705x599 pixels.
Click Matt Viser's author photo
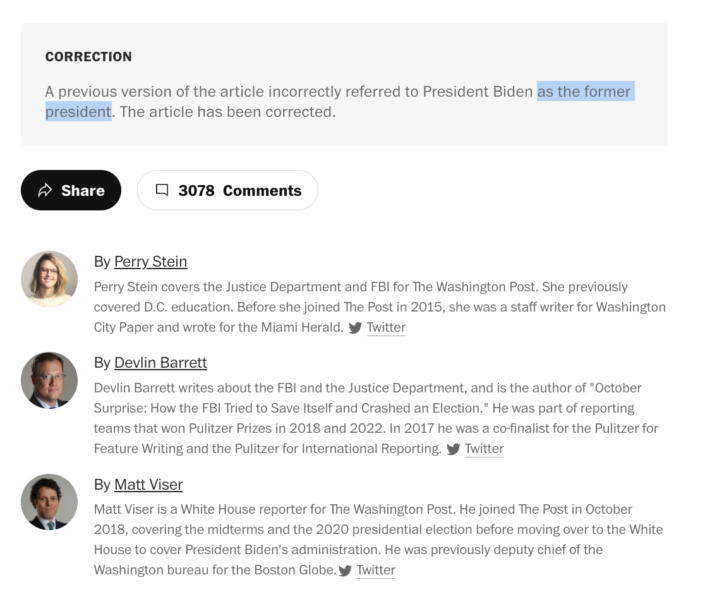point(49,501)
